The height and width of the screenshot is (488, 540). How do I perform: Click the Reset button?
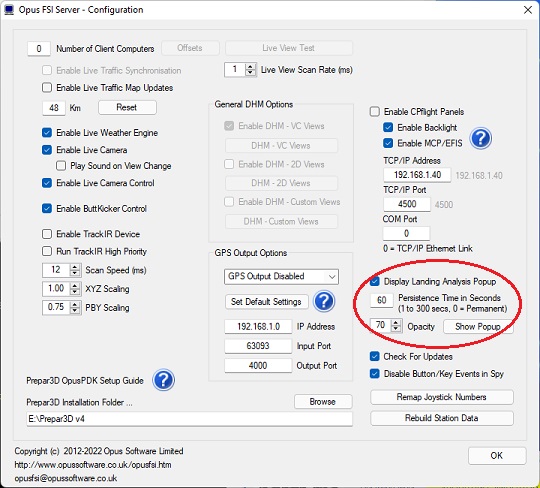[127, 107]
